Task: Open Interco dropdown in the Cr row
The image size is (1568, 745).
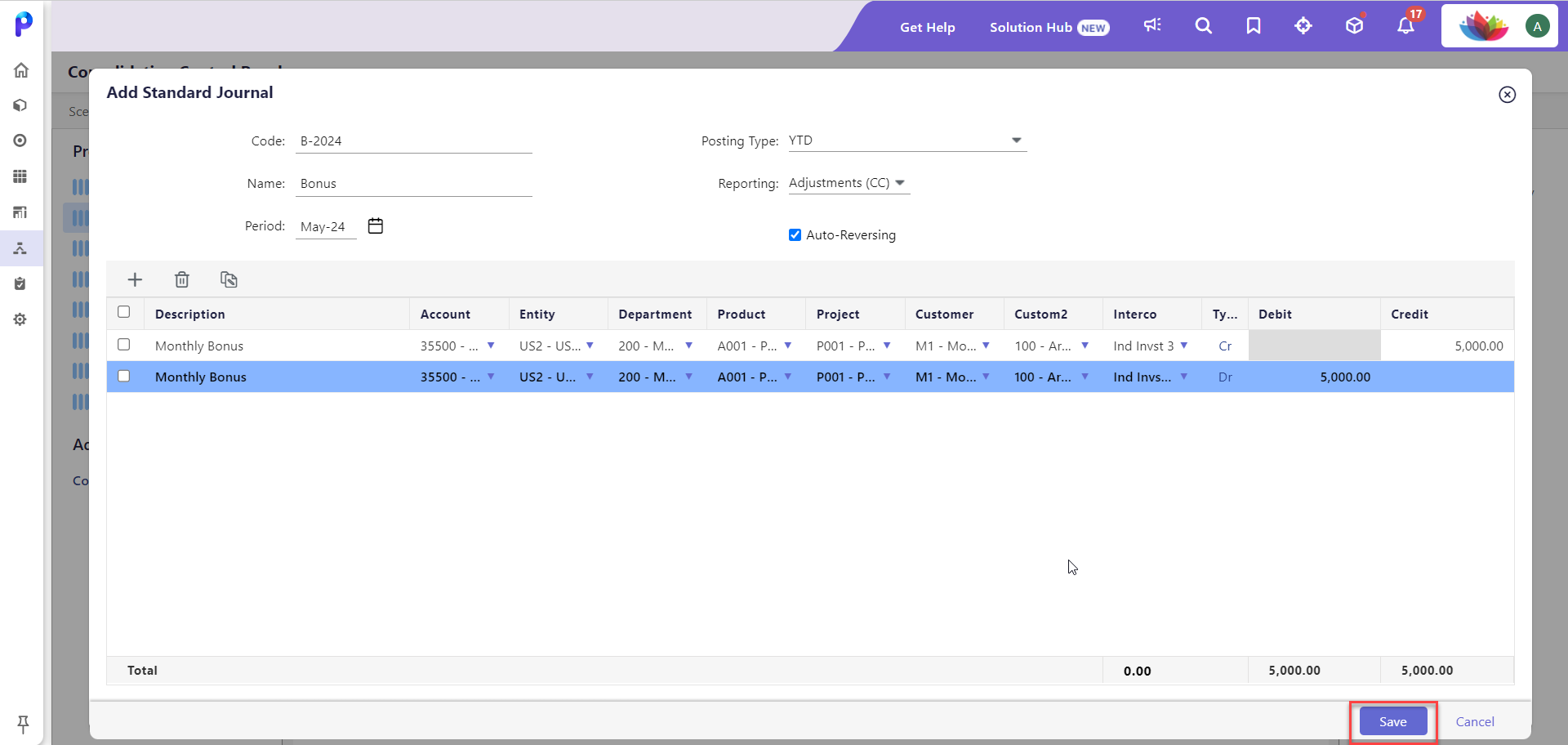Action: (1183, 346)
